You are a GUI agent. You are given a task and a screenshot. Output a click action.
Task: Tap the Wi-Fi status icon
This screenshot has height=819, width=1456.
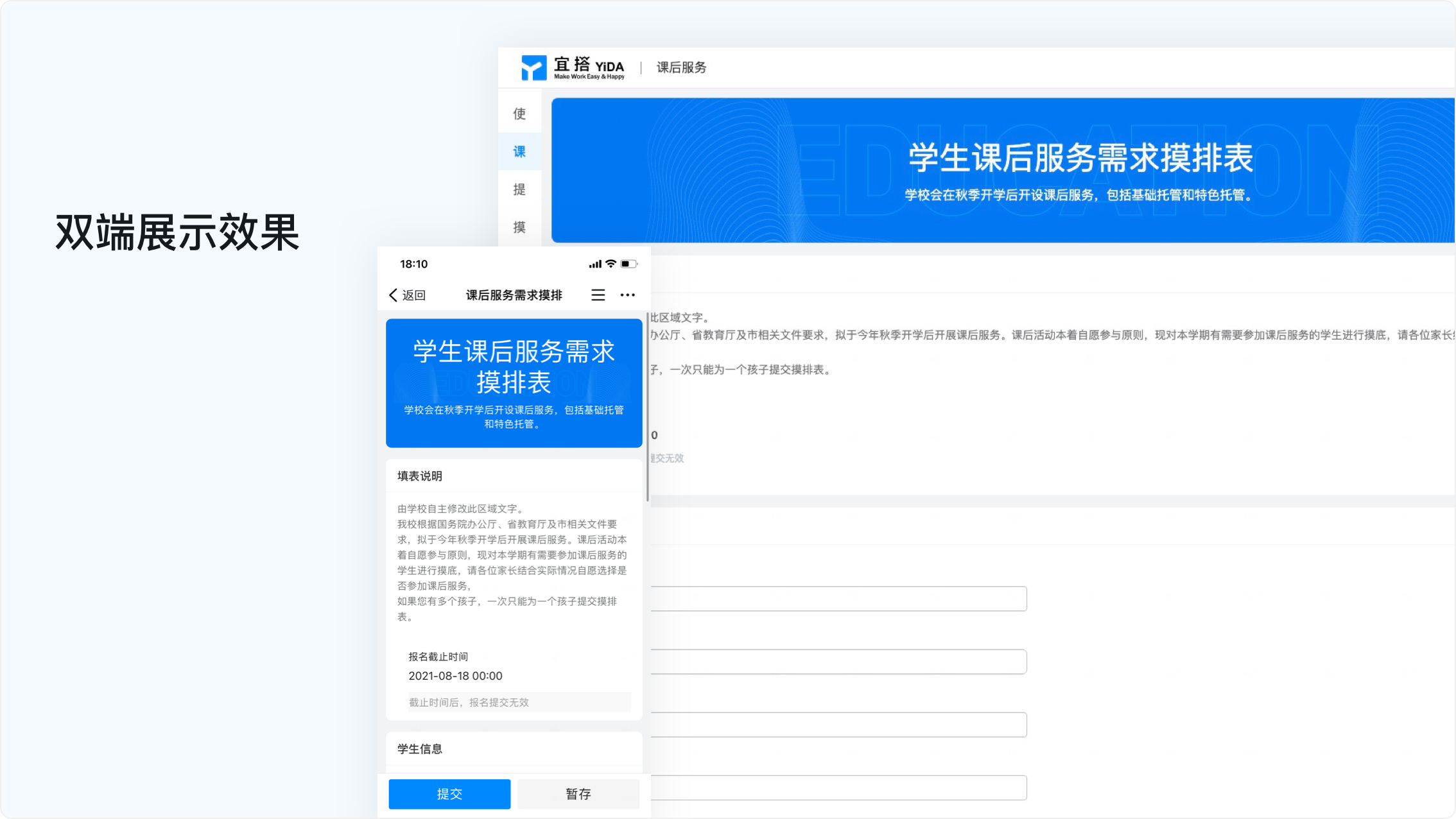coord(611,264)
